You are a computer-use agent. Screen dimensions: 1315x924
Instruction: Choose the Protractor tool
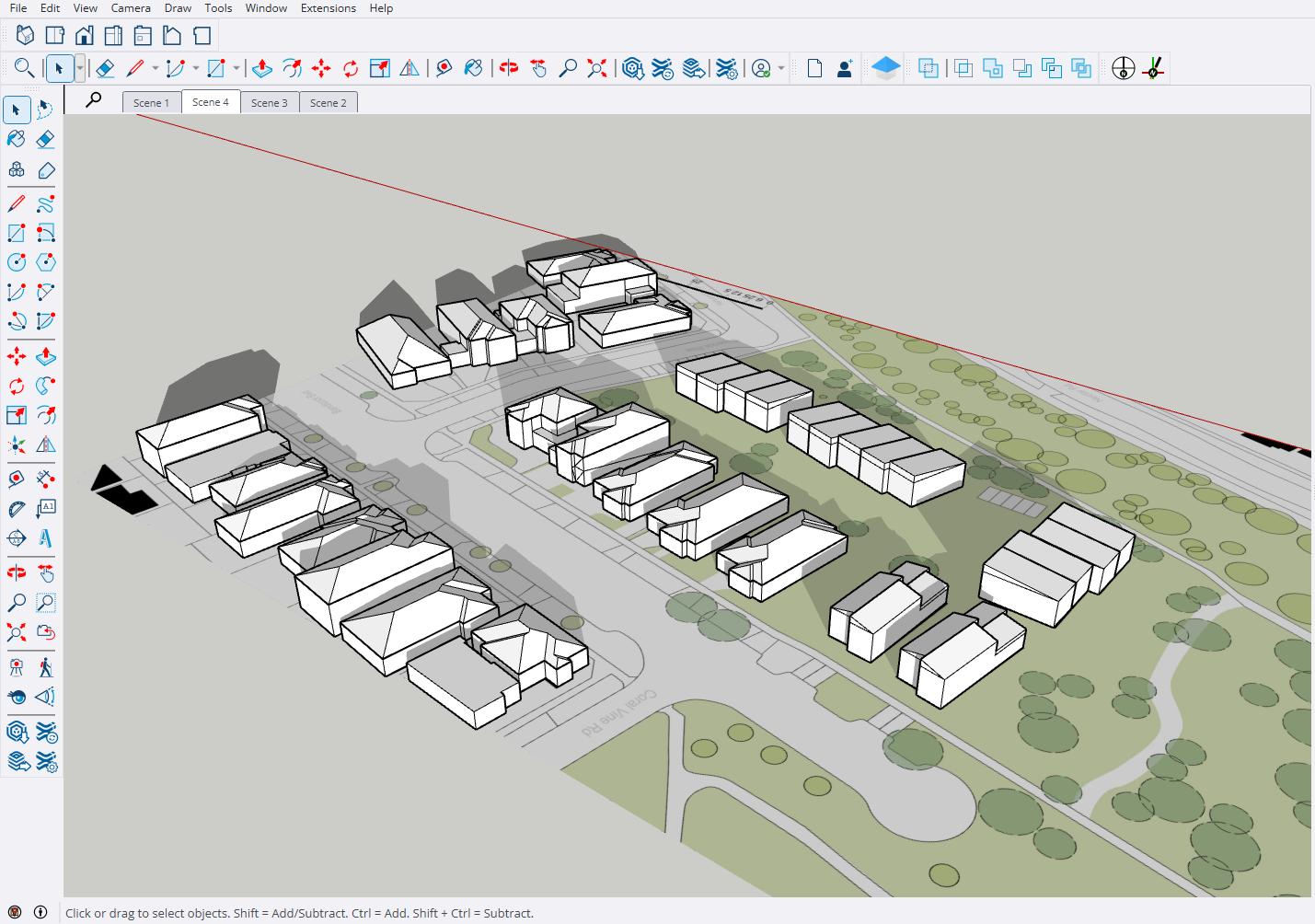click(x=17, y=509)
